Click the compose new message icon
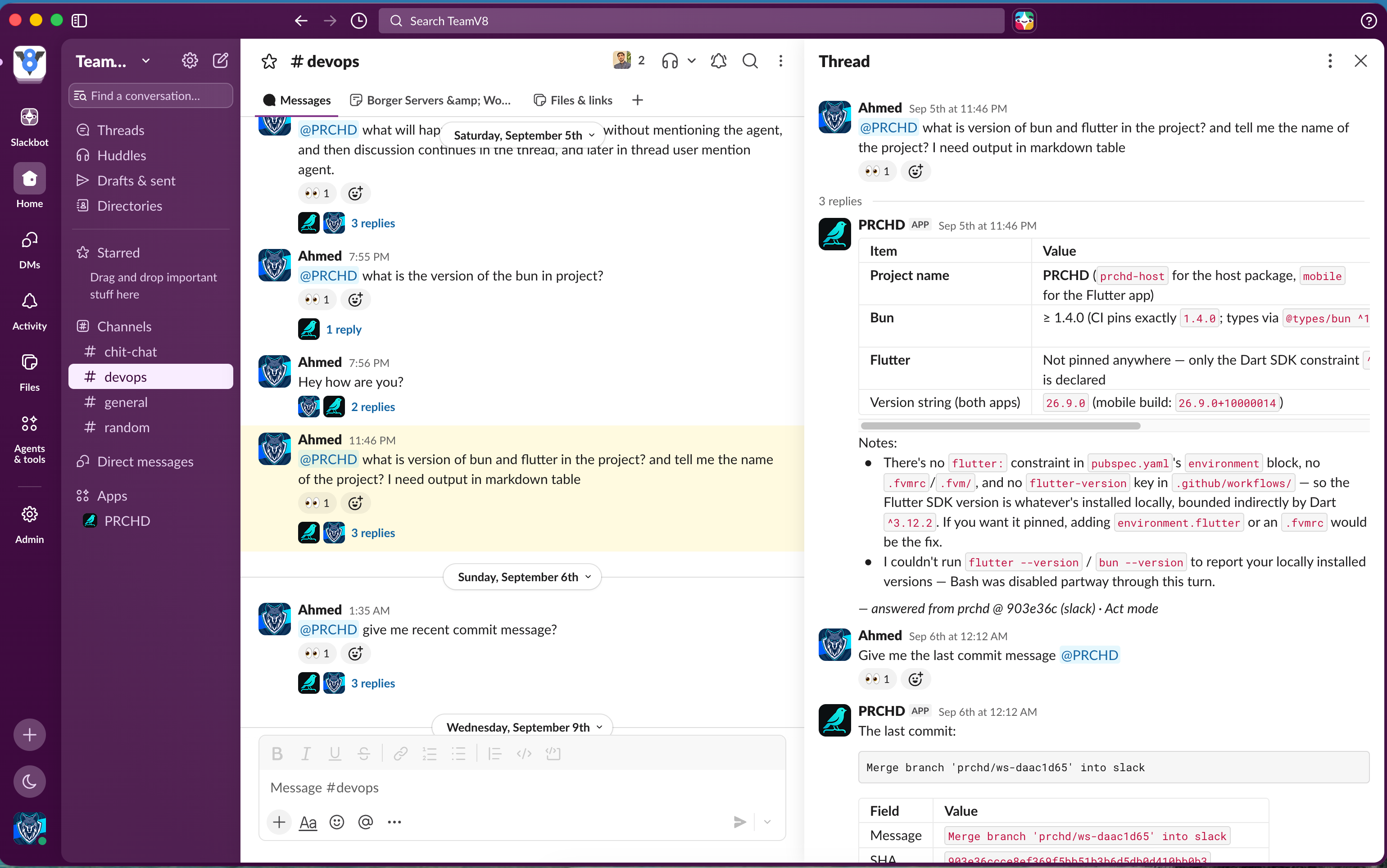1387x868 pixels. (221, 60)
